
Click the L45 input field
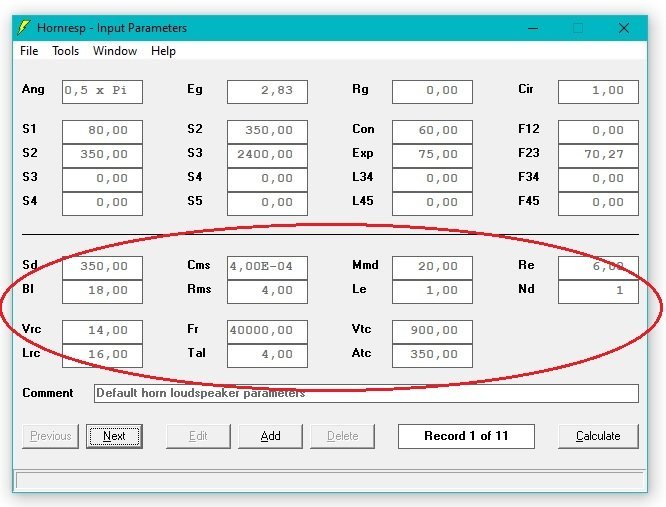tap(432, 203)
